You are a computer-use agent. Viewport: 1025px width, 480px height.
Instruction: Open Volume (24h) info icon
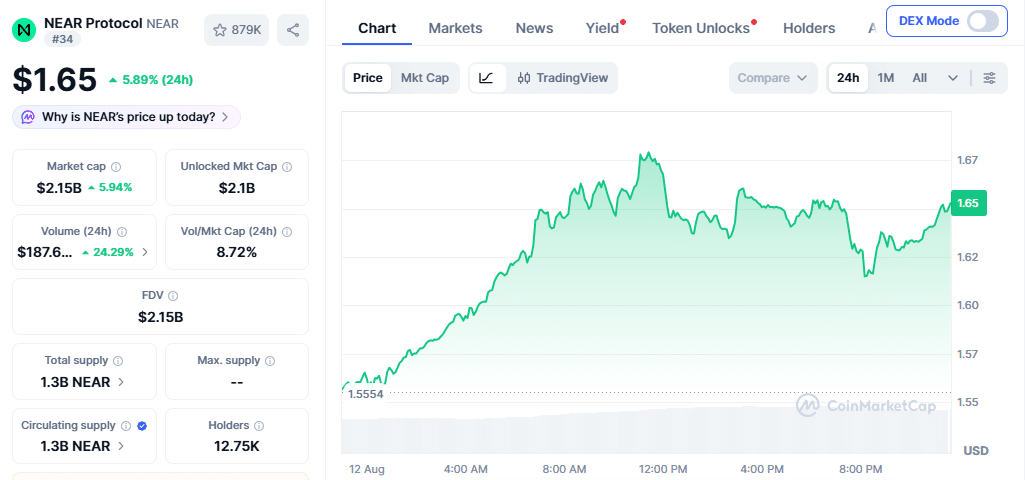[122, 231]
